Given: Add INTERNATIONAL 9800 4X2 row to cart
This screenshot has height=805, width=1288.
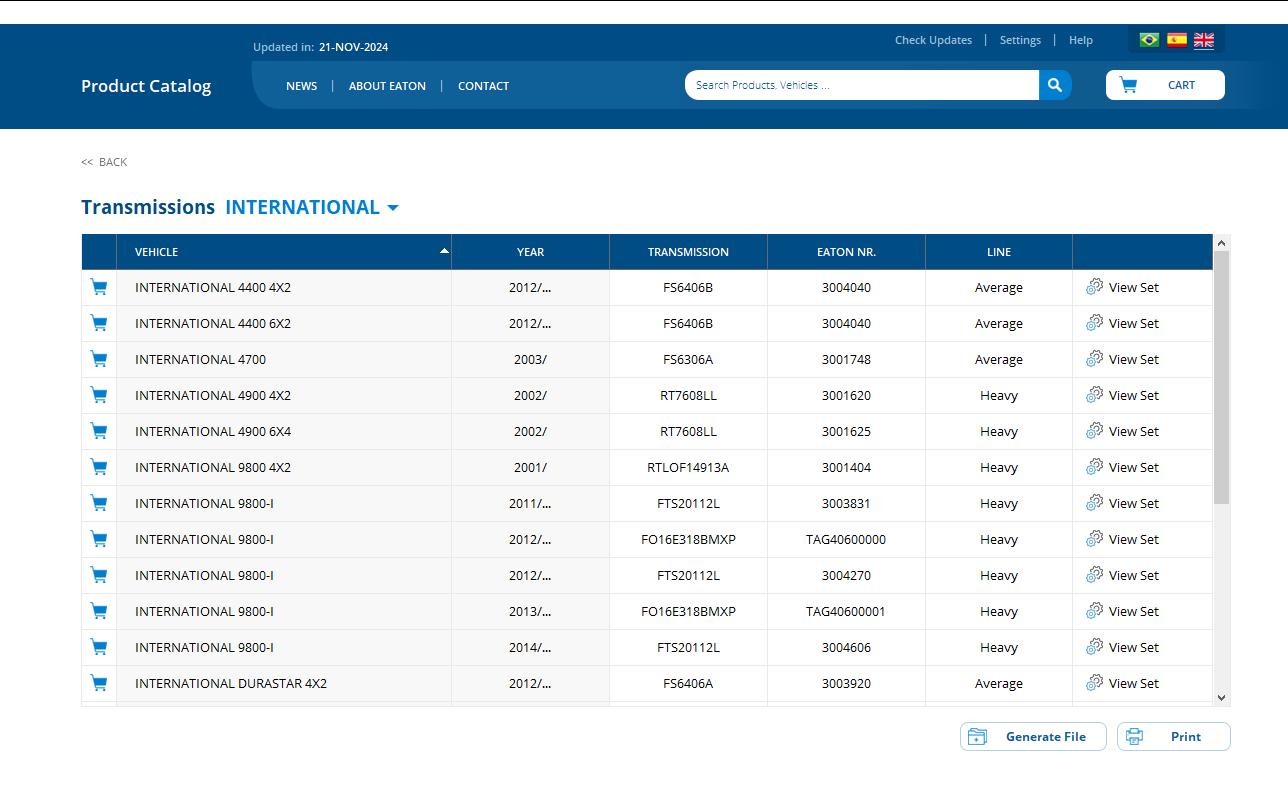Looking at the screenshot, I should click(99, 467).
